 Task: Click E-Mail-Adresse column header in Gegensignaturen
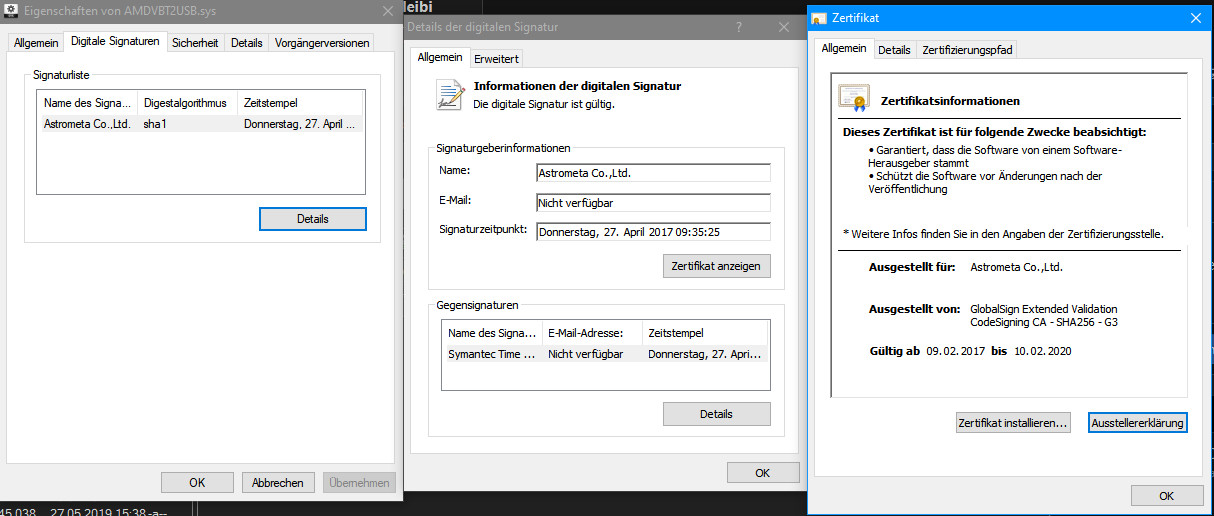coord(591,333)
